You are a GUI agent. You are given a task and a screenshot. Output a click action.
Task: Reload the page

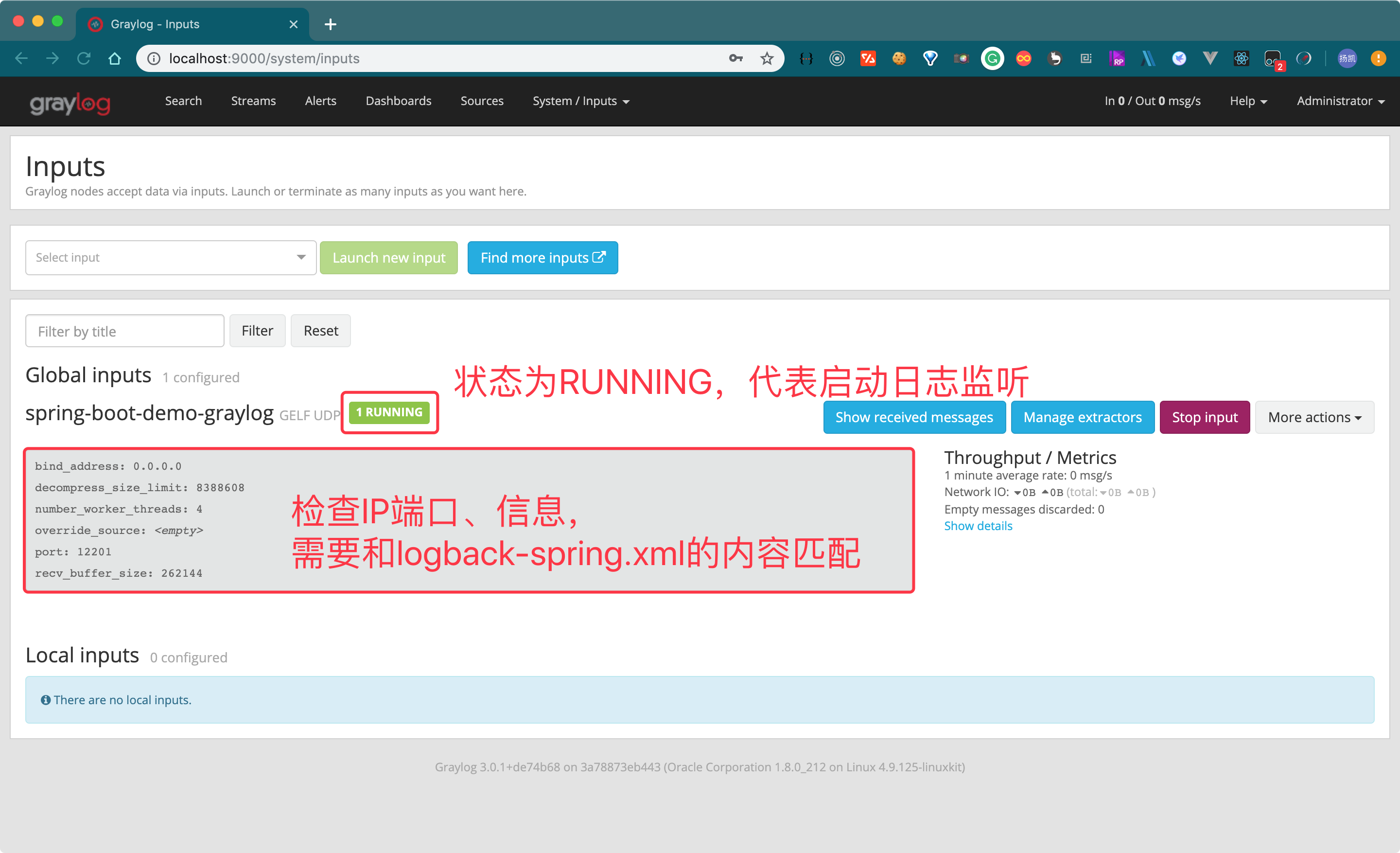click(x=84, y=58)
